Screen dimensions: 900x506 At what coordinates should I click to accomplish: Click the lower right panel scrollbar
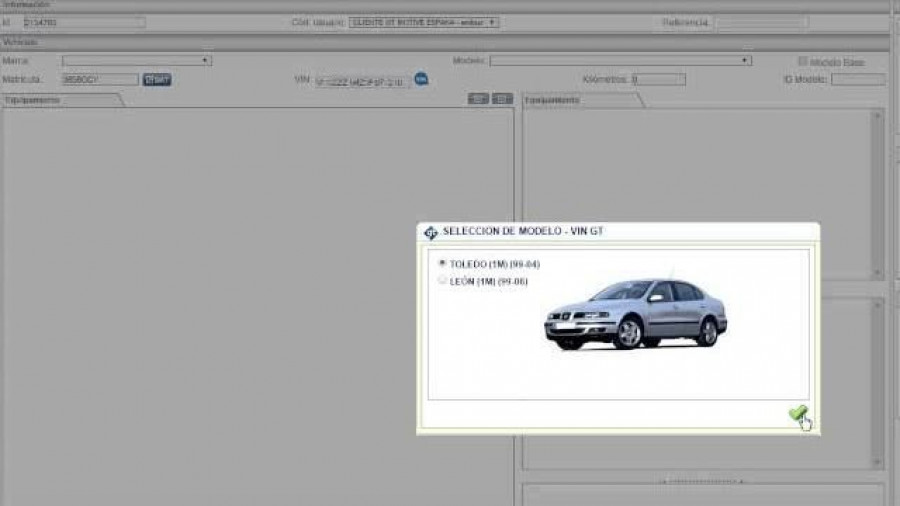(876, 383)
